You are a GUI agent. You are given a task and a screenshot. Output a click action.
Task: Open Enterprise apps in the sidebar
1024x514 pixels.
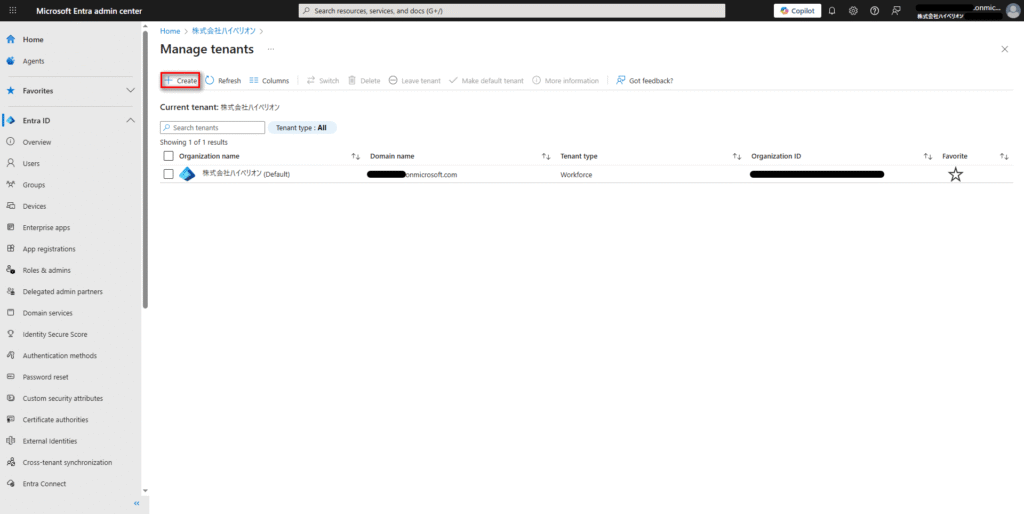[x=46, y=228]
